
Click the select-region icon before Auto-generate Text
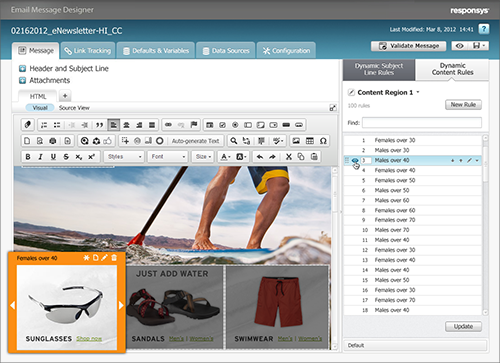[125, 141]
